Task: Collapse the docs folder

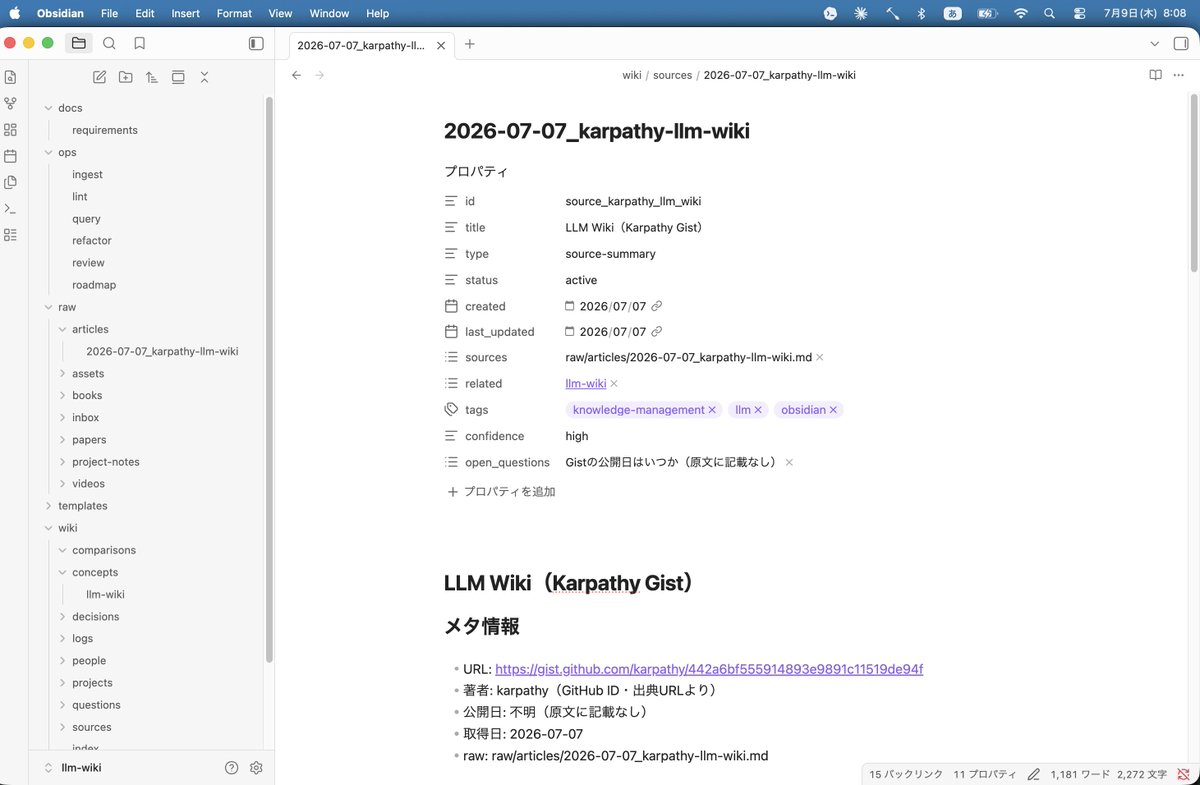Action: tap(48, 108)
